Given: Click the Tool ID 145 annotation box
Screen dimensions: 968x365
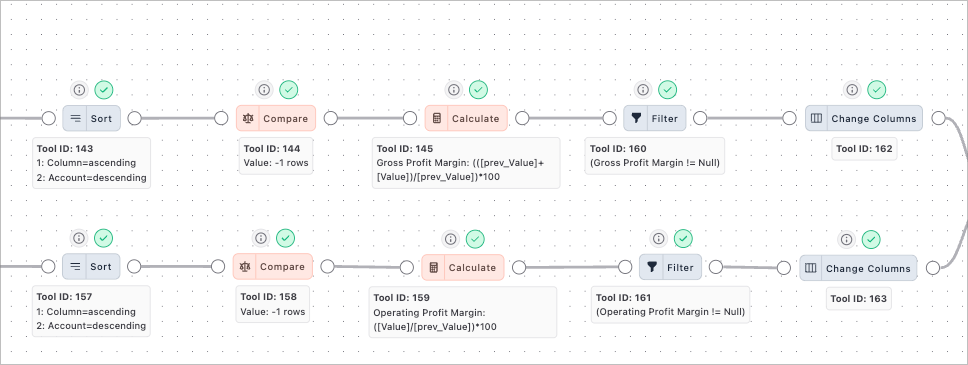Looking at the screenshot, I should 466,163.
